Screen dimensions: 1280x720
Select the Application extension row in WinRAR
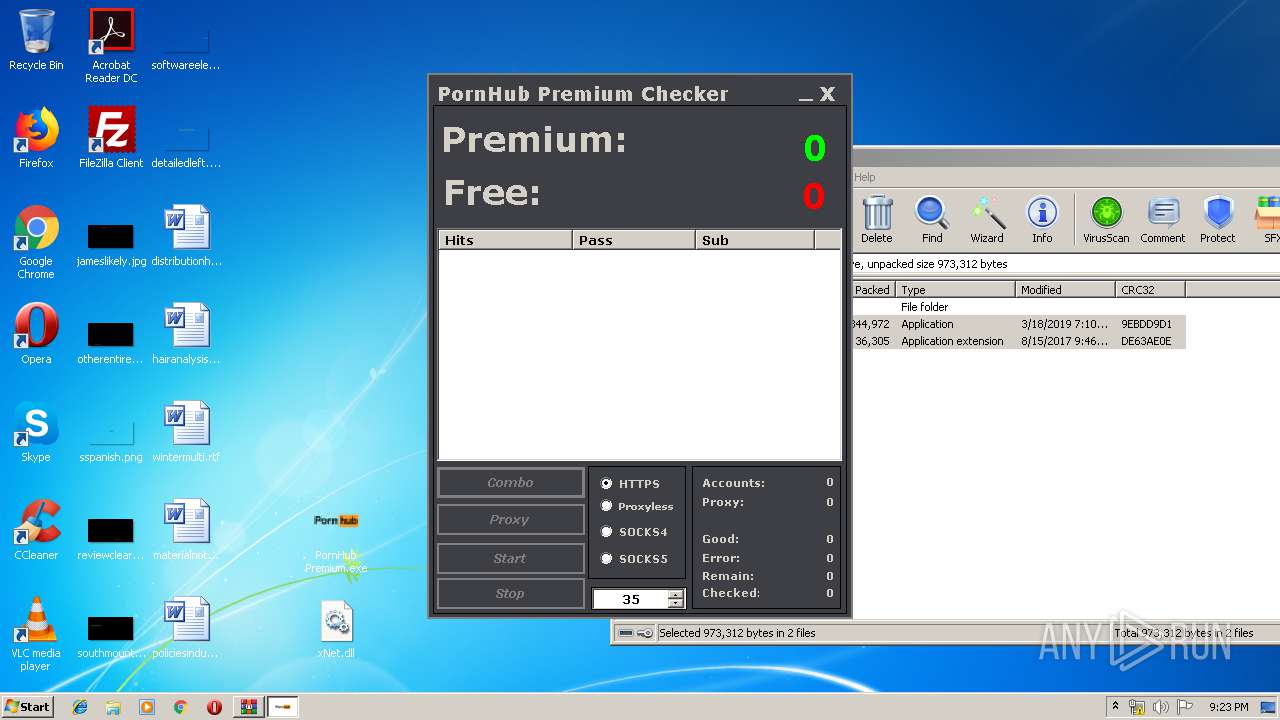coord(1018,341)
